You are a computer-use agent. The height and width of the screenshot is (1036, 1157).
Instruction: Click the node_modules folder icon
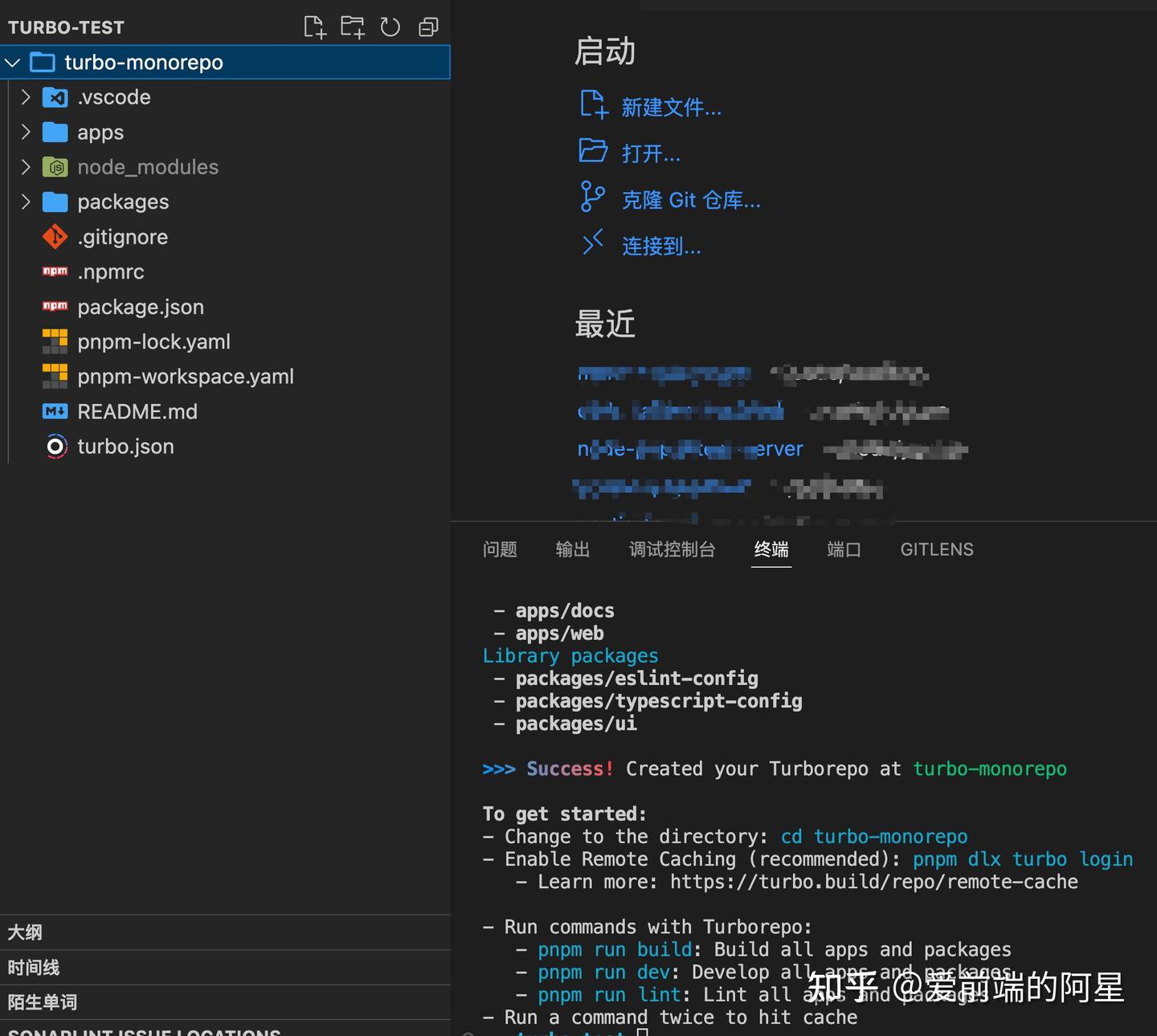55,167
